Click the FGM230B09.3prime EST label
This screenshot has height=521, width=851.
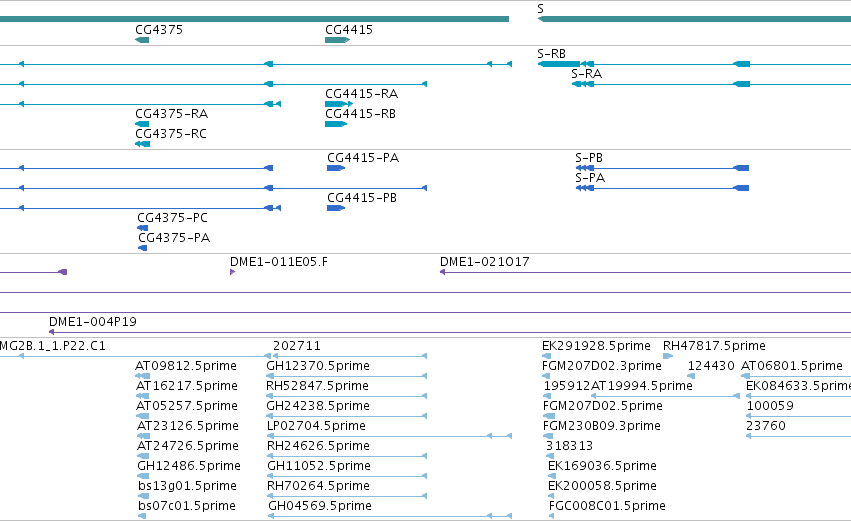coord(602,427)
